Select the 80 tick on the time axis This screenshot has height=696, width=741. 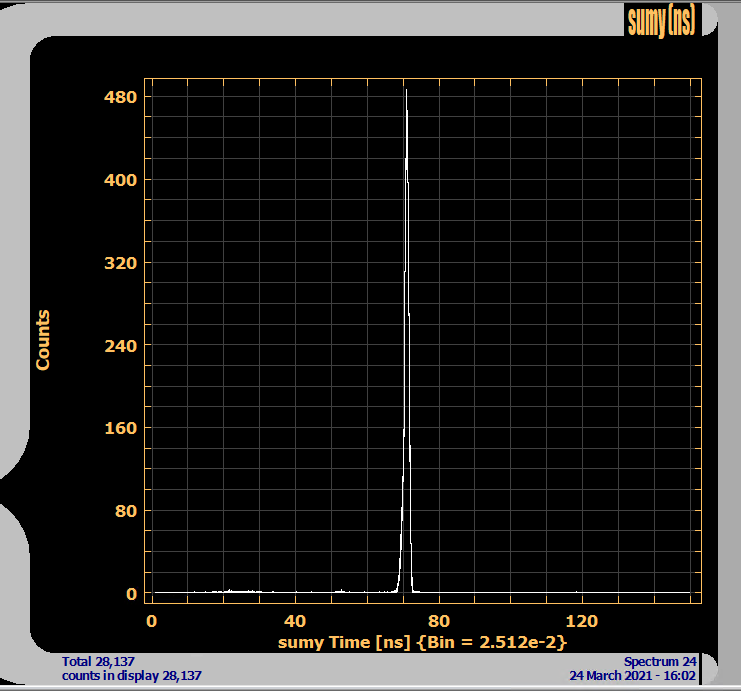(x=439, y=621)
